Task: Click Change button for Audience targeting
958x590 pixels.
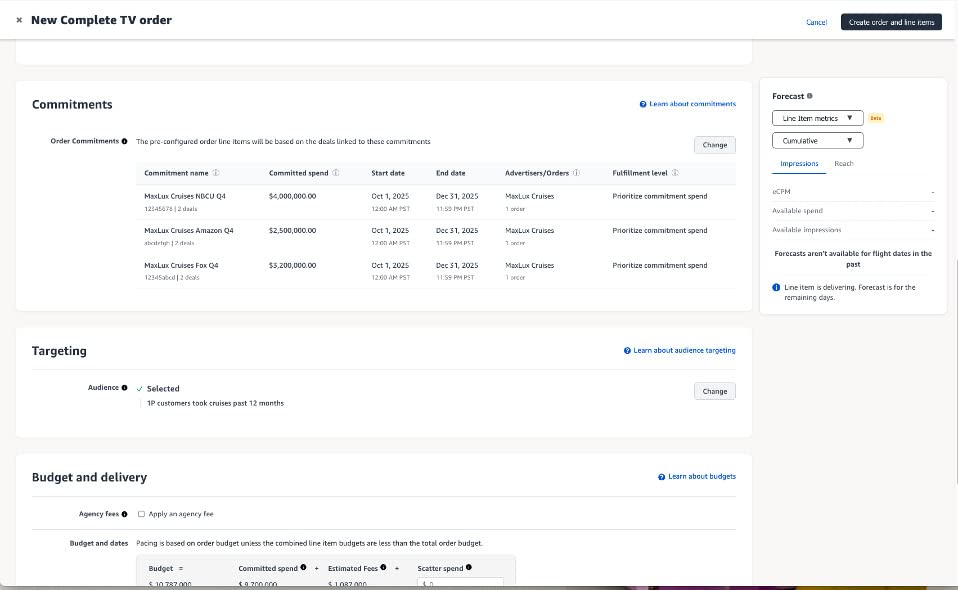Action: click(x=714, y=391)
